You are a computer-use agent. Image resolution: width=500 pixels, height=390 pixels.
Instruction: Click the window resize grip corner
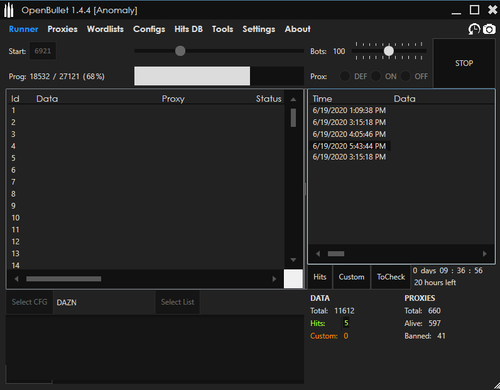point(497,386)
